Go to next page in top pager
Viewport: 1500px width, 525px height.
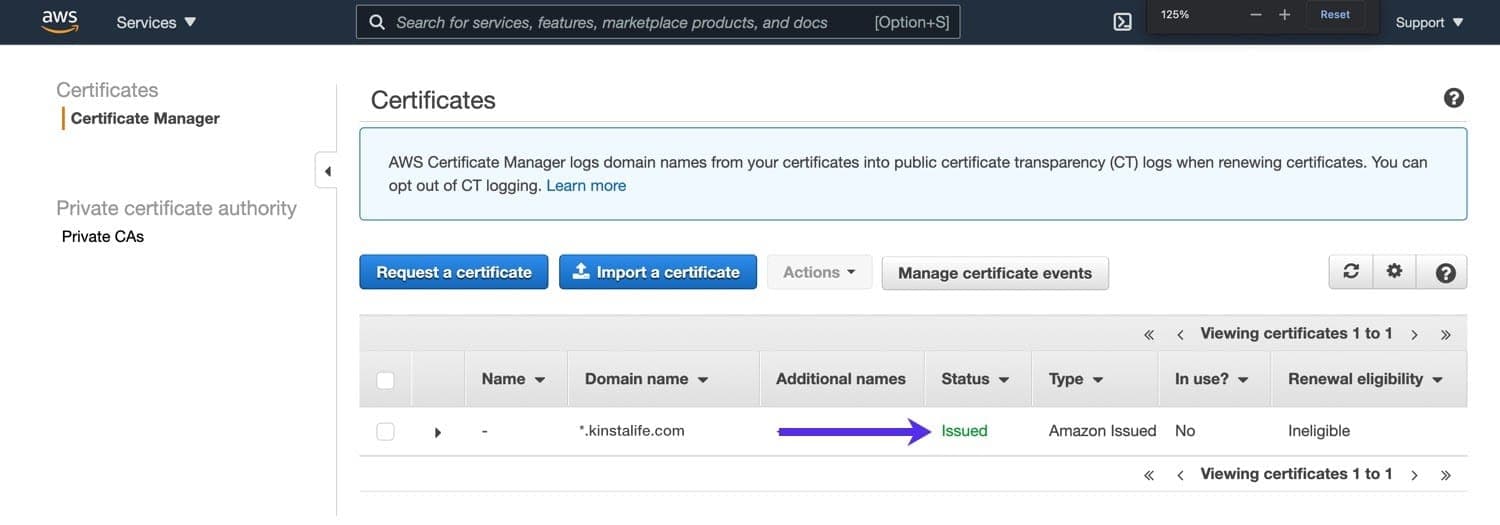1414,334
